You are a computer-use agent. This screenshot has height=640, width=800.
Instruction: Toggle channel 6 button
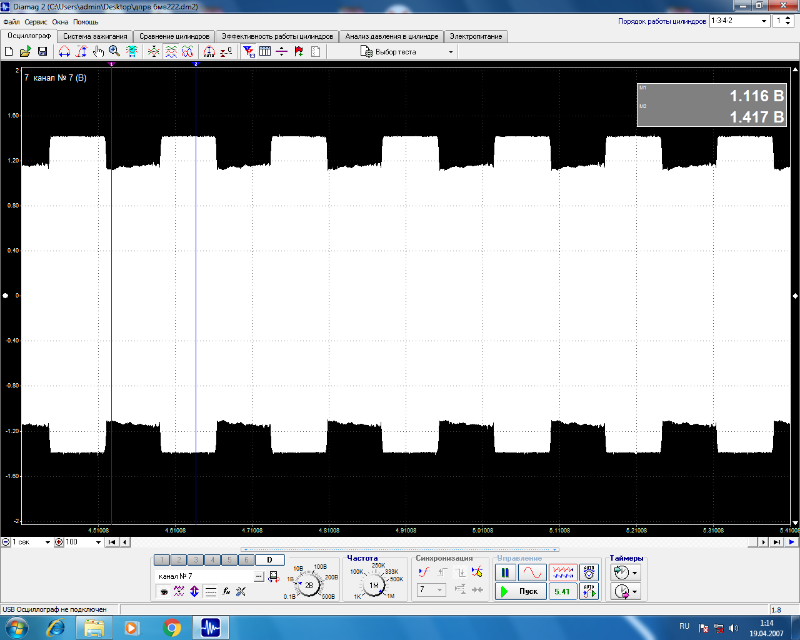point(246,560)
